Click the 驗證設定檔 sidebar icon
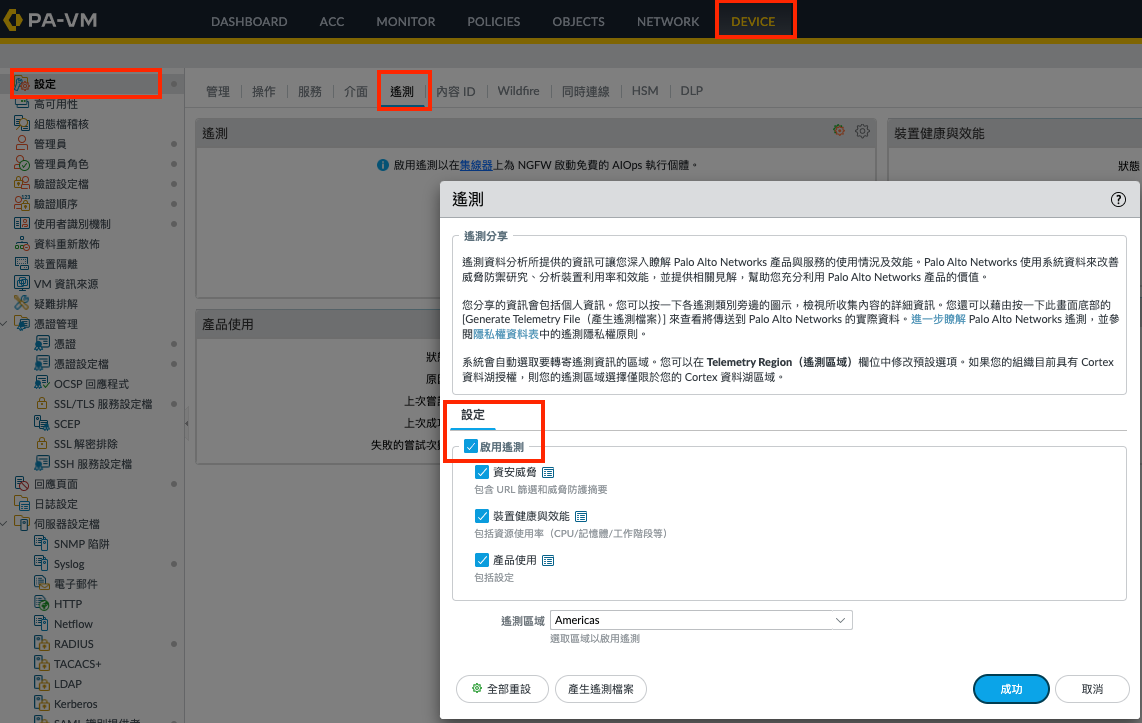 coord(22,183)
